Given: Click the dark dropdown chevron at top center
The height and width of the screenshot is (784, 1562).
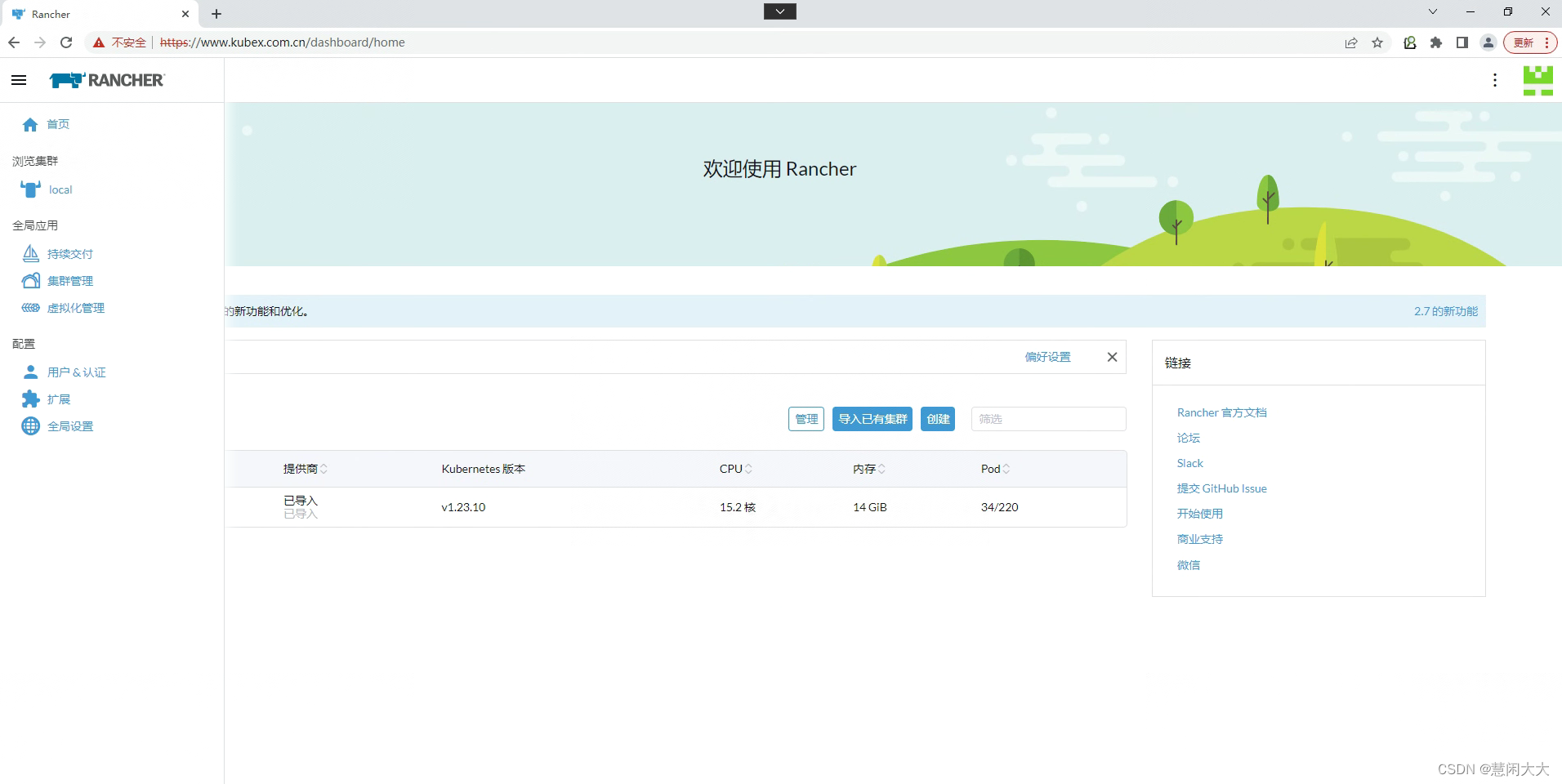Looking at the screenshot, I should [x=780, y=11].
